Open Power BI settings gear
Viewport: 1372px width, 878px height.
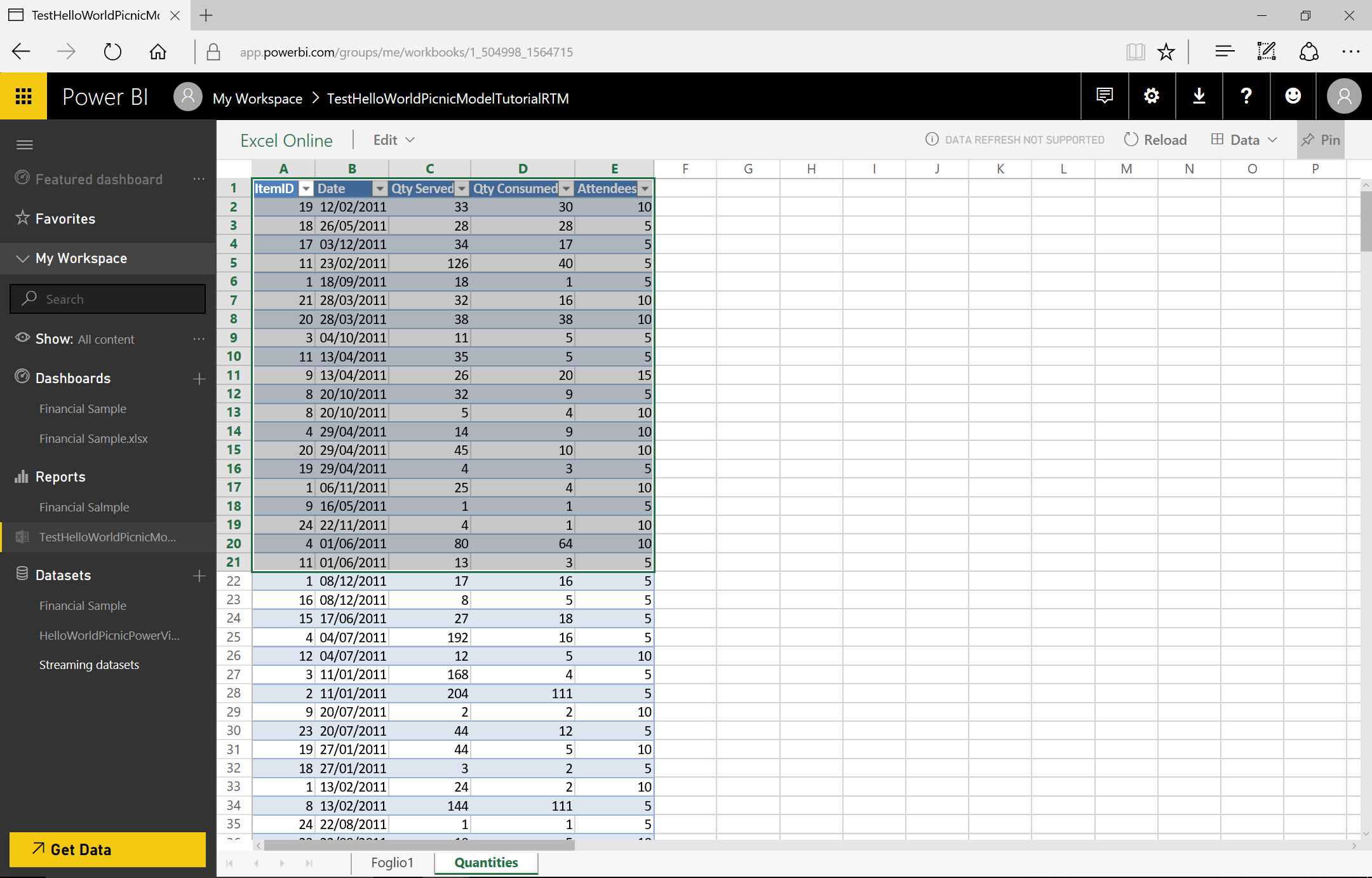(x=1150, y=96)
